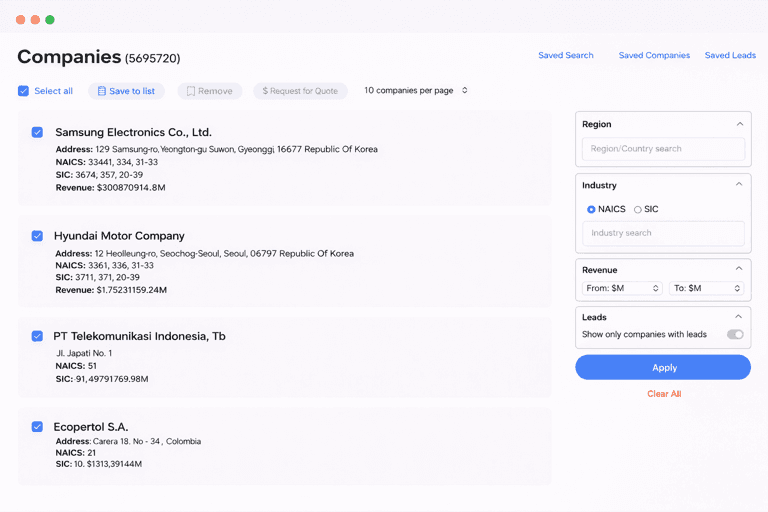Viewport: 768px width, 512px height.
Task: Open the revenue From dropdown
Action: pos(622,288)
